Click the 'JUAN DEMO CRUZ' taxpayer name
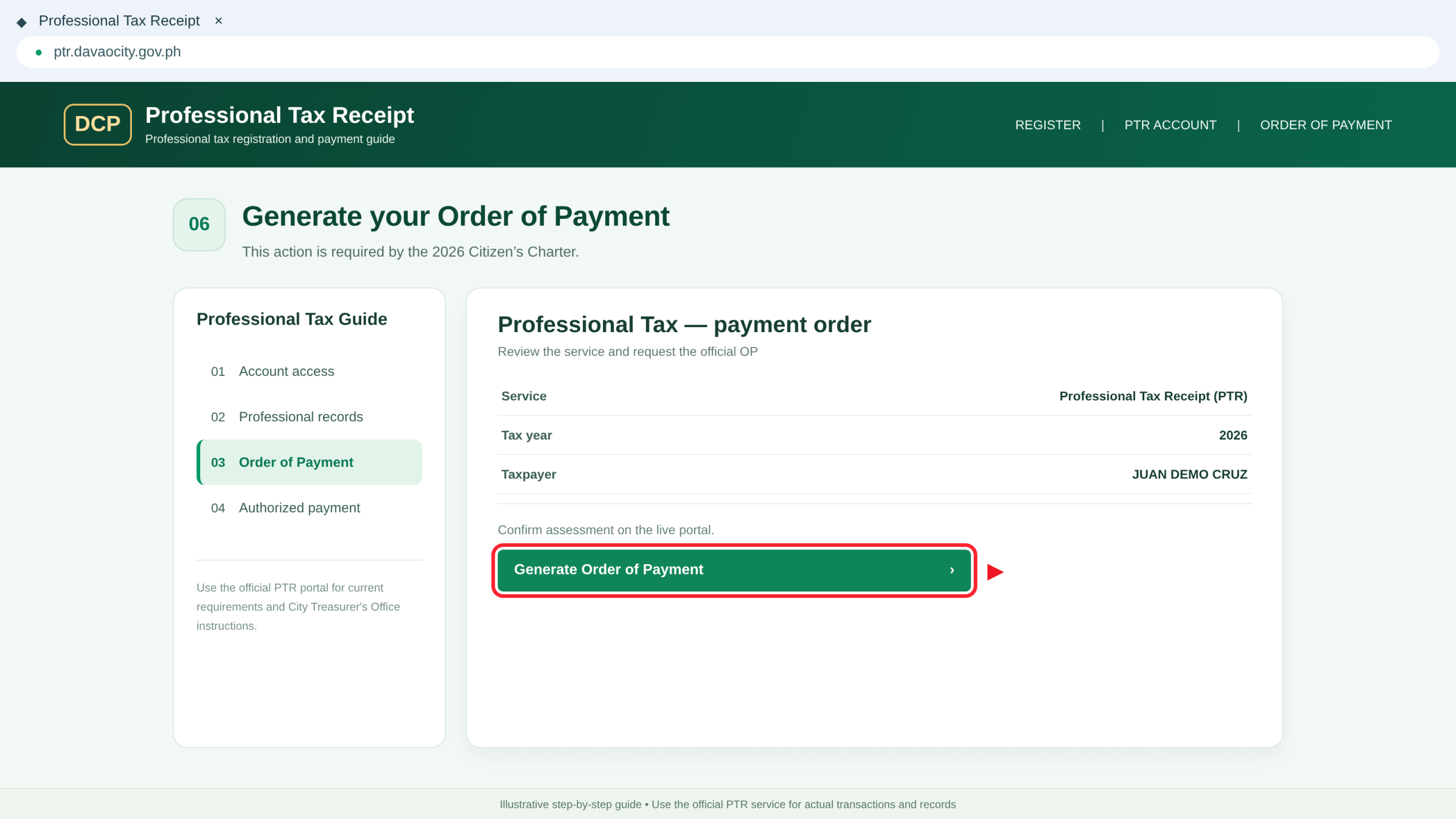The width and height of the screenshot is (1456, 819). (1189, 474)
